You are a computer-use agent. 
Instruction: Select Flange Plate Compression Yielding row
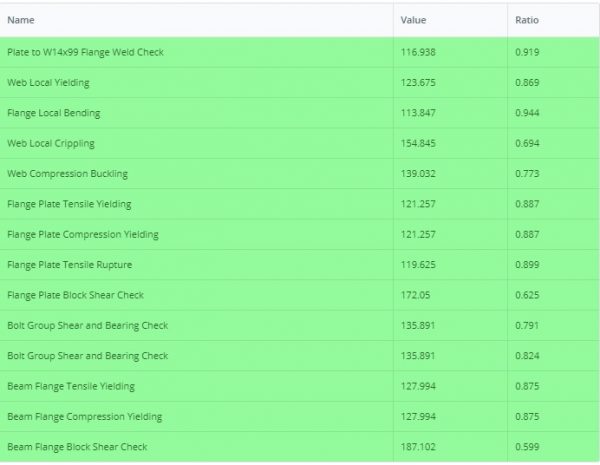pos(82,235)
